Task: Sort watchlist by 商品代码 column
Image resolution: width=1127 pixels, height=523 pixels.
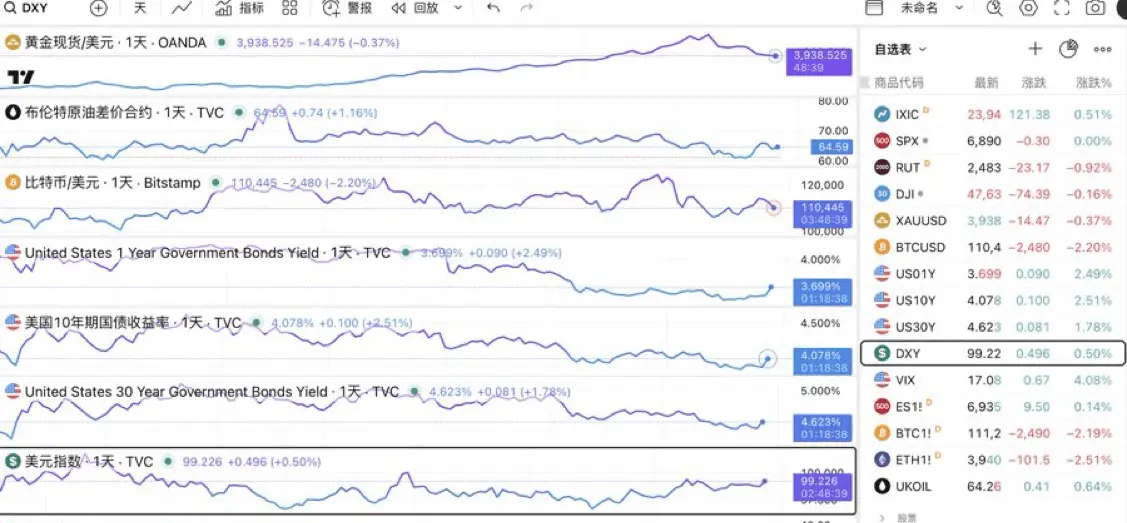Action: (x=898, y=83)
